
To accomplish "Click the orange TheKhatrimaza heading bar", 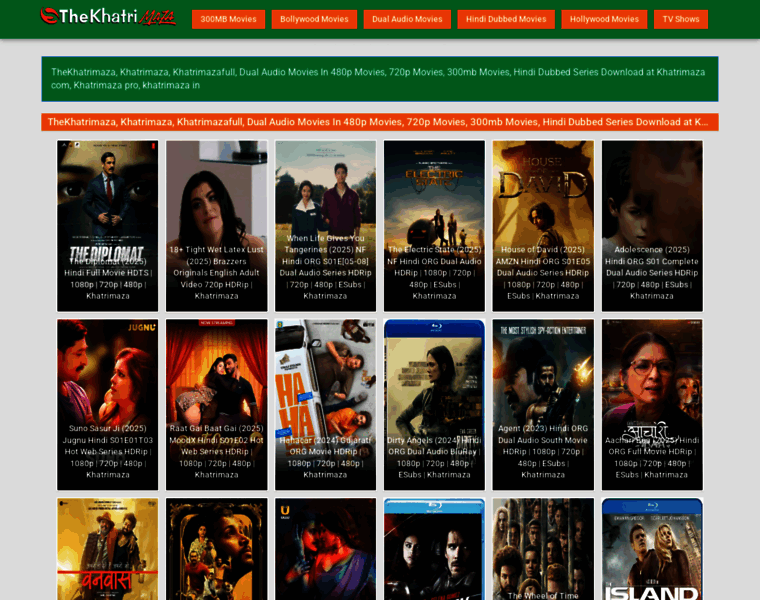I will [x=380, y=122].
